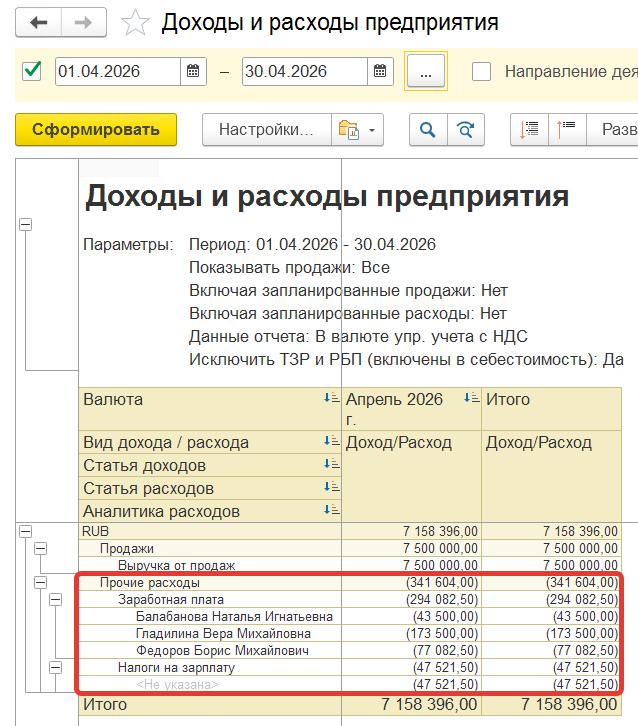Go back with the left arrow button
Screen dimensions: 638x726
click(x=38, y=22)
